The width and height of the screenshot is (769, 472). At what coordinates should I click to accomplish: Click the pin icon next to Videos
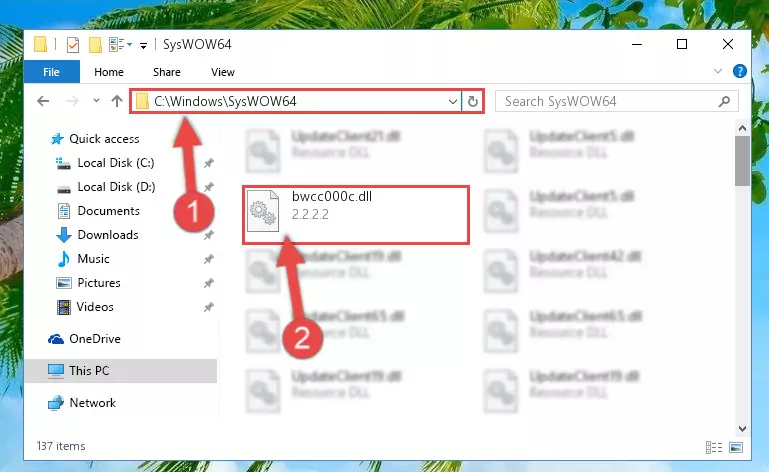(209, 307)
